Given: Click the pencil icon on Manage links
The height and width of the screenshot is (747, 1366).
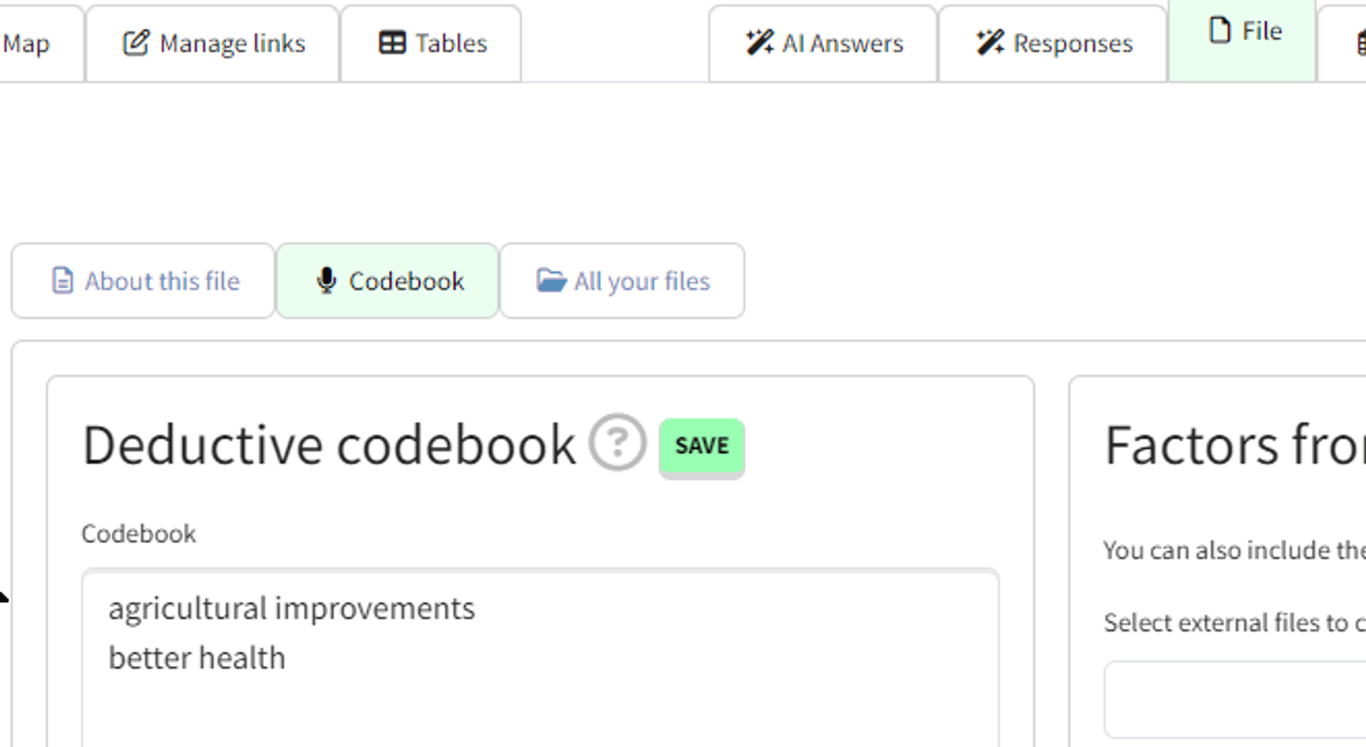Looking at the screenshot, I should point(136,43).
